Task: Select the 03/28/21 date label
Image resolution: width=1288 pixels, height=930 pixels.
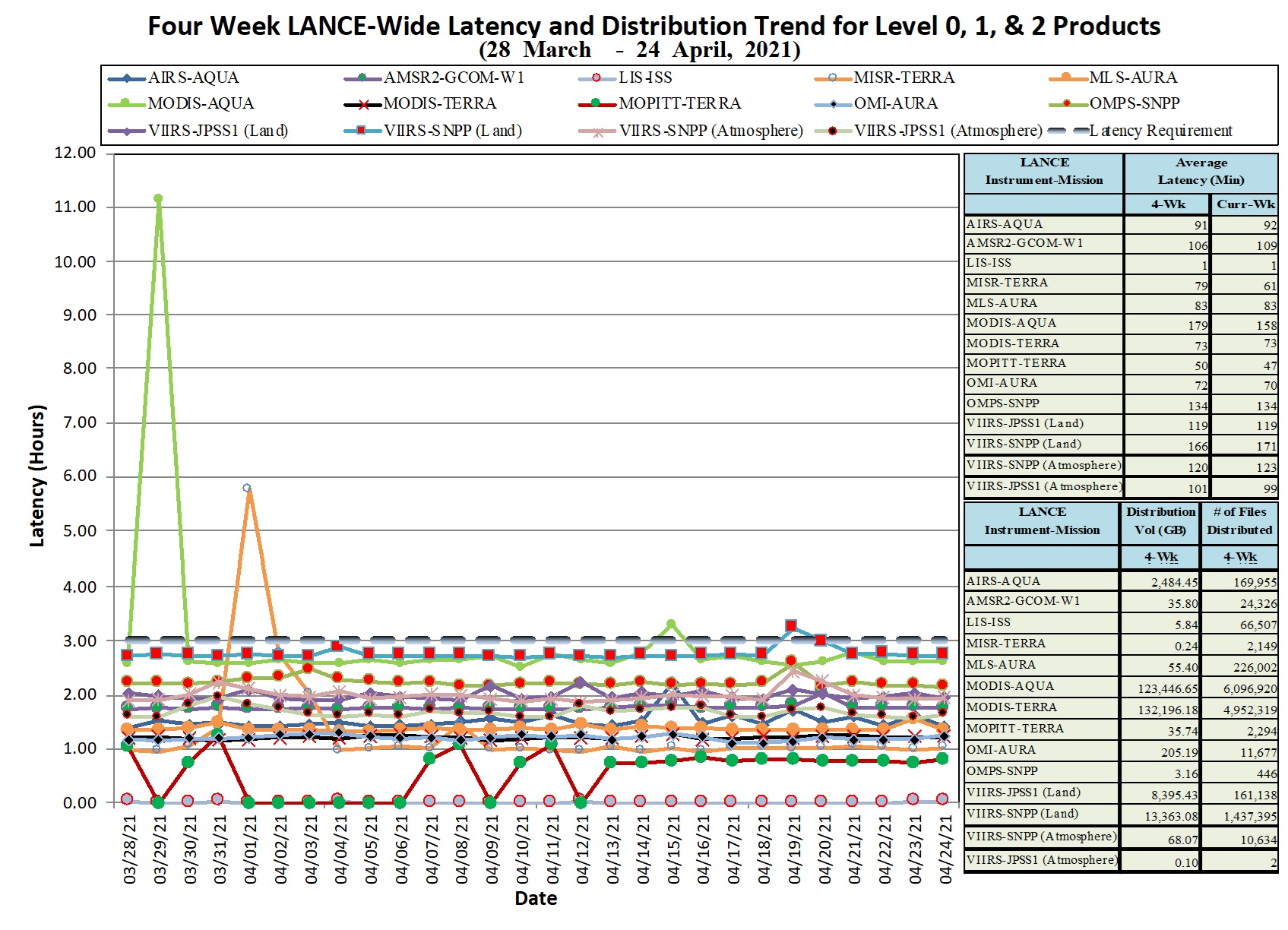Action: pos(130,849)
